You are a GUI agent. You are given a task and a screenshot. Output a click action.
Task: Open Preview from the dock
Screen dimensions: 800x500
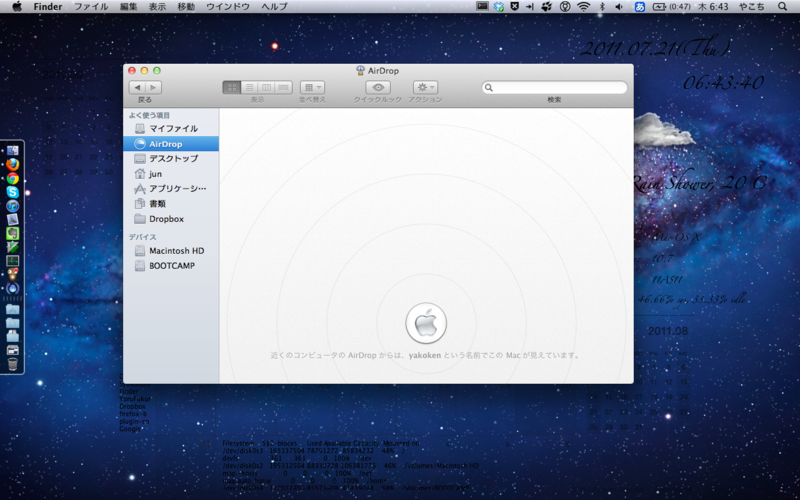13,220
